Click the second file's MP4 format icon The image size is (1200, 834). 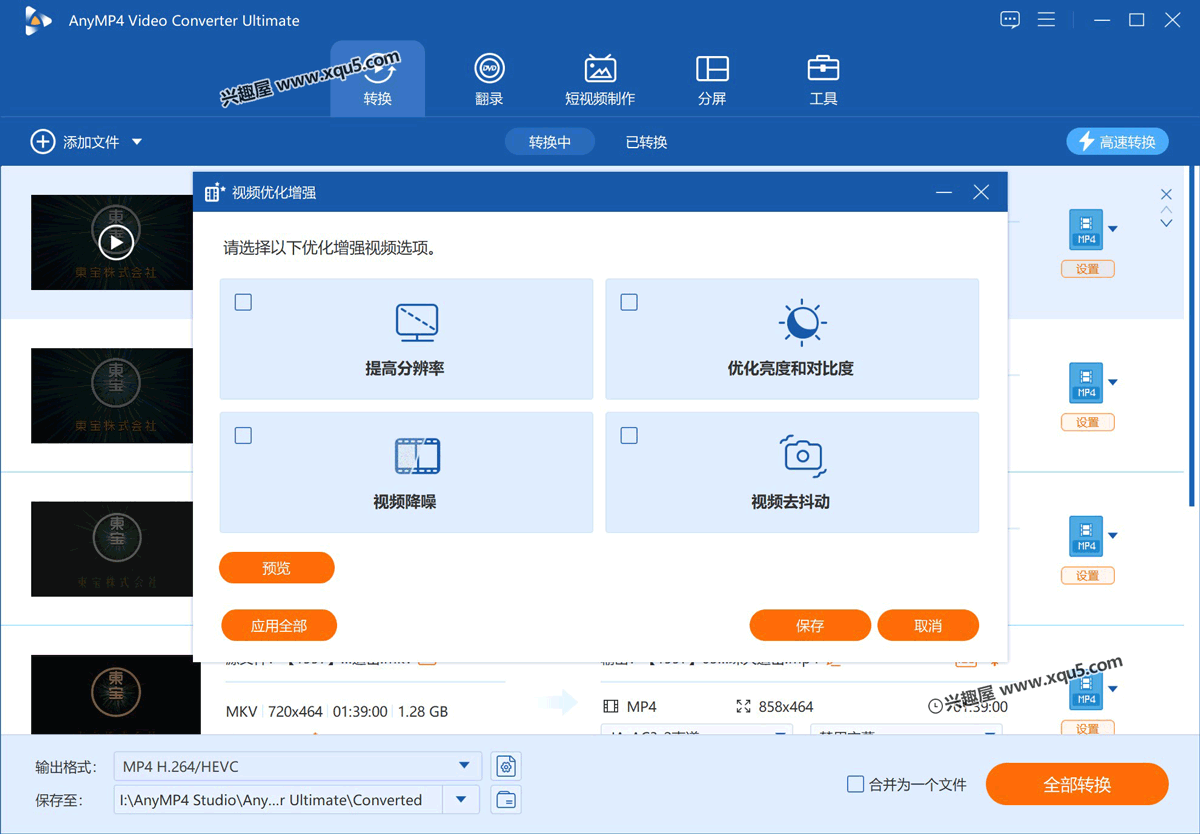pyautogui.click(x=1086, y=382)
